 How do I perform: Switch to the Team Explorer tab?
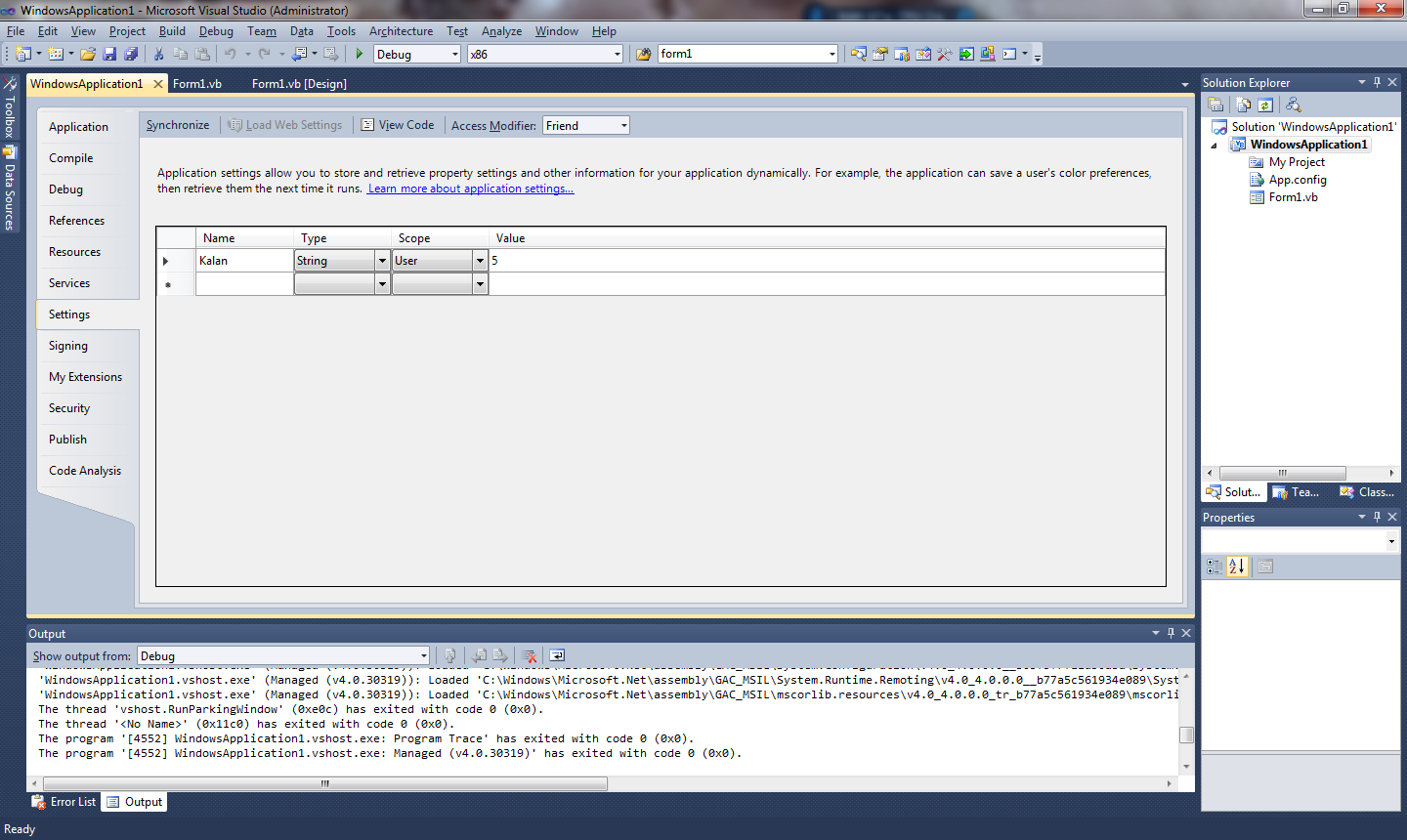(1297, 492)
